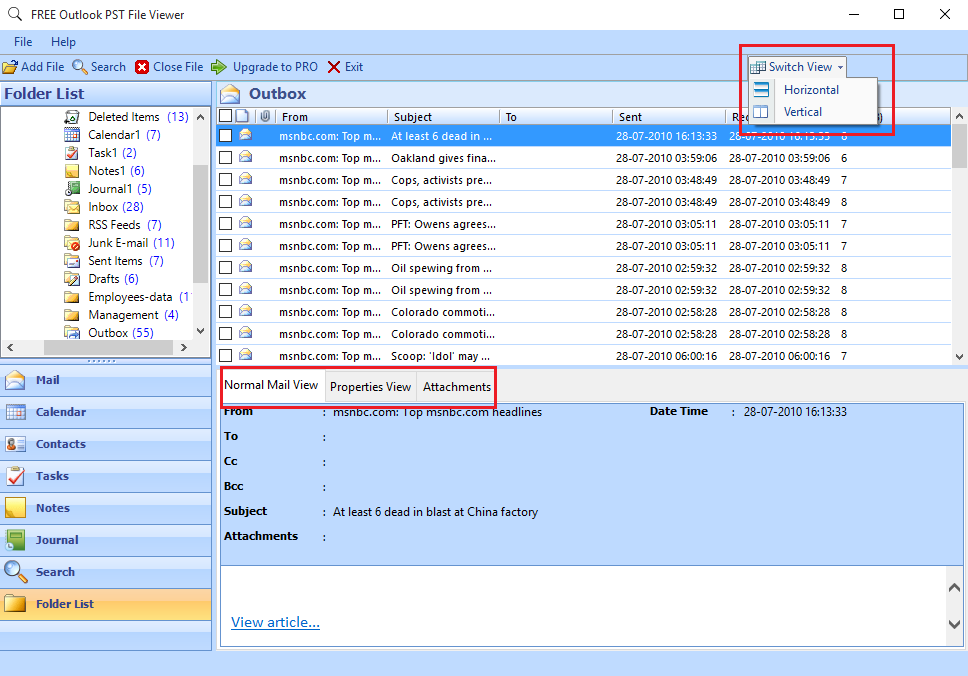The image size is (968, 676).
Task: Click the View article link
Action: [x=274, y=622]
